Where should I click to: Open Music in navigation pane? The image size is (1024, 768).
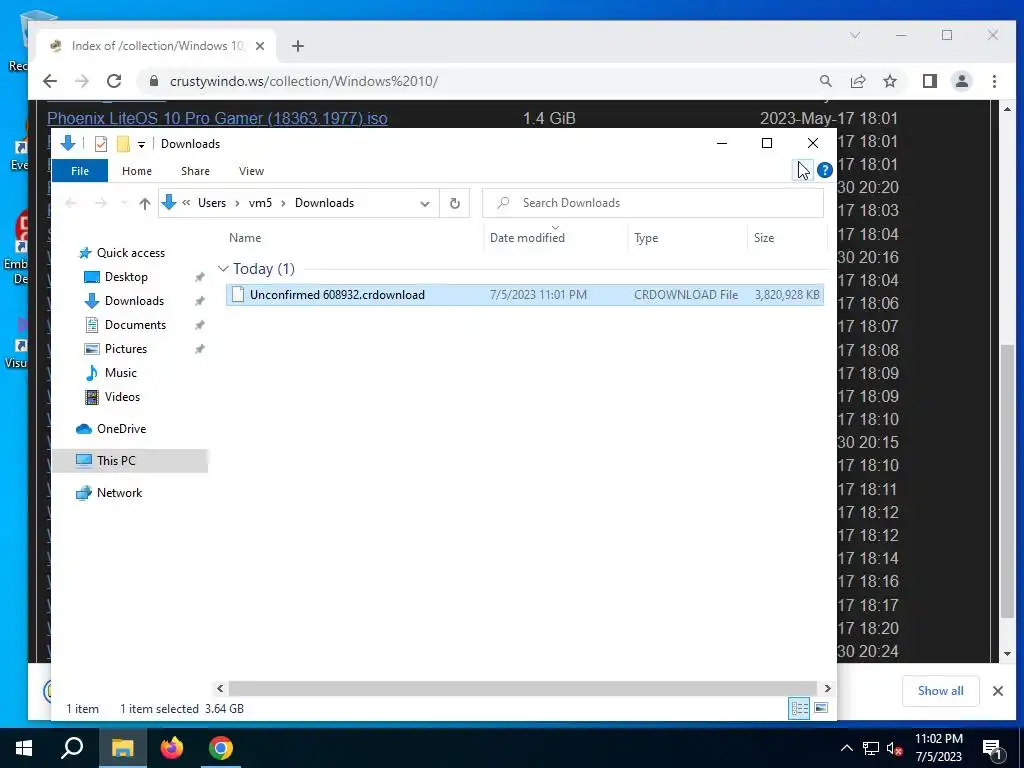(121, 373)
